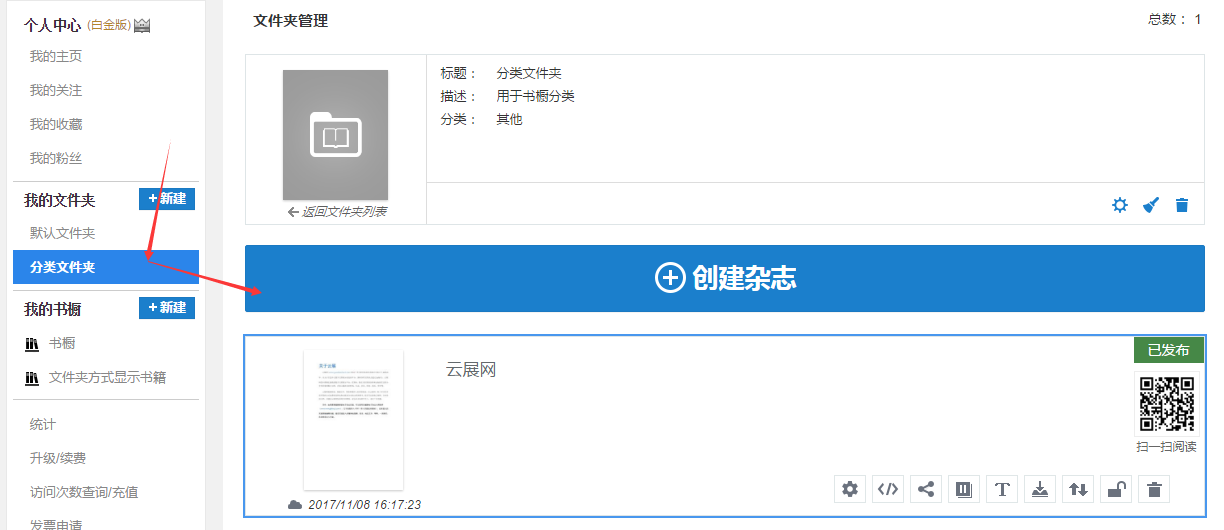Click the text T icon
The image size is (1224, 530).
pyautogui.click(x=1002, y=489)
